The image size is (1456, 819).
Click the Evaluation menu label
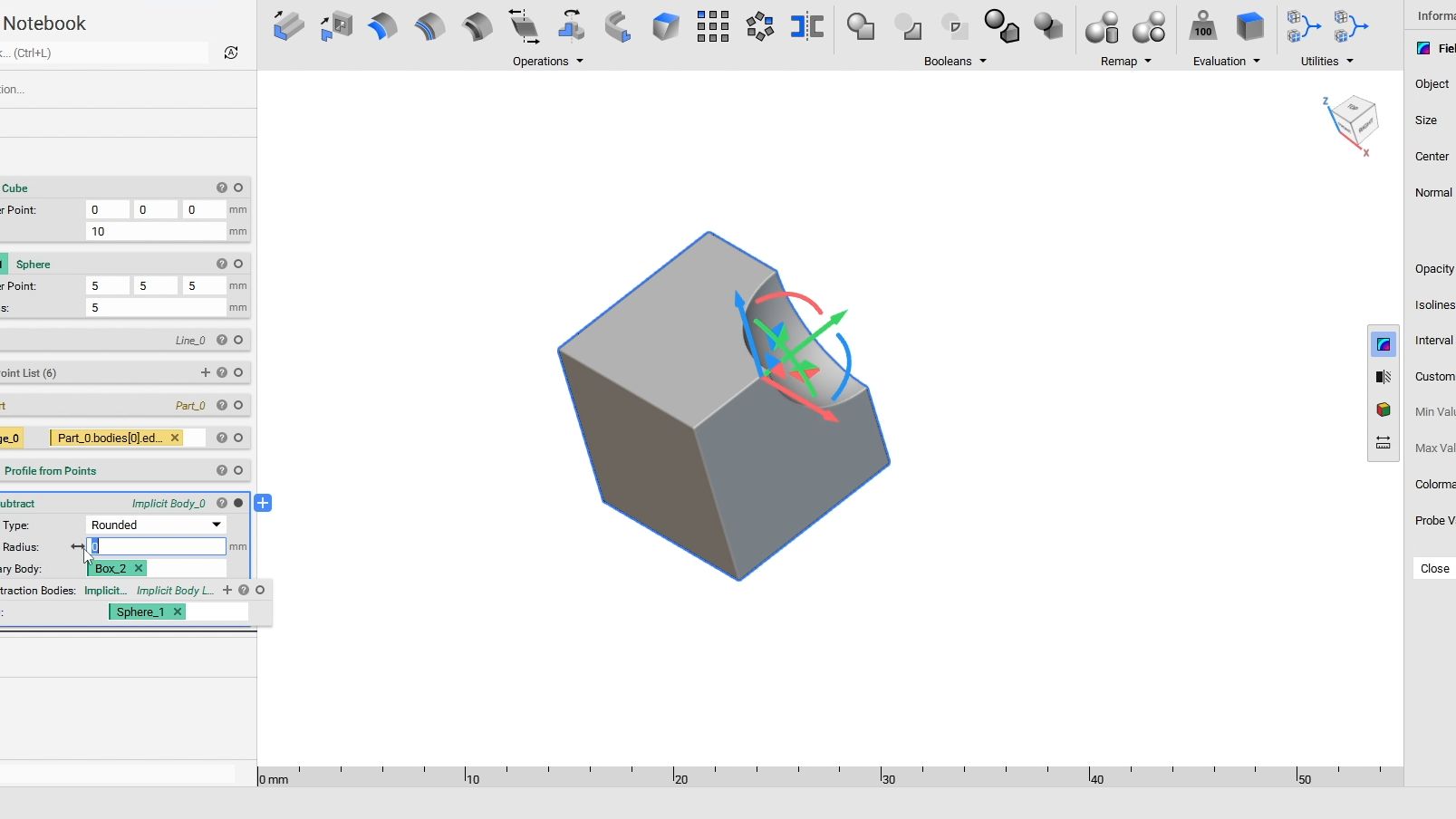1220,61
